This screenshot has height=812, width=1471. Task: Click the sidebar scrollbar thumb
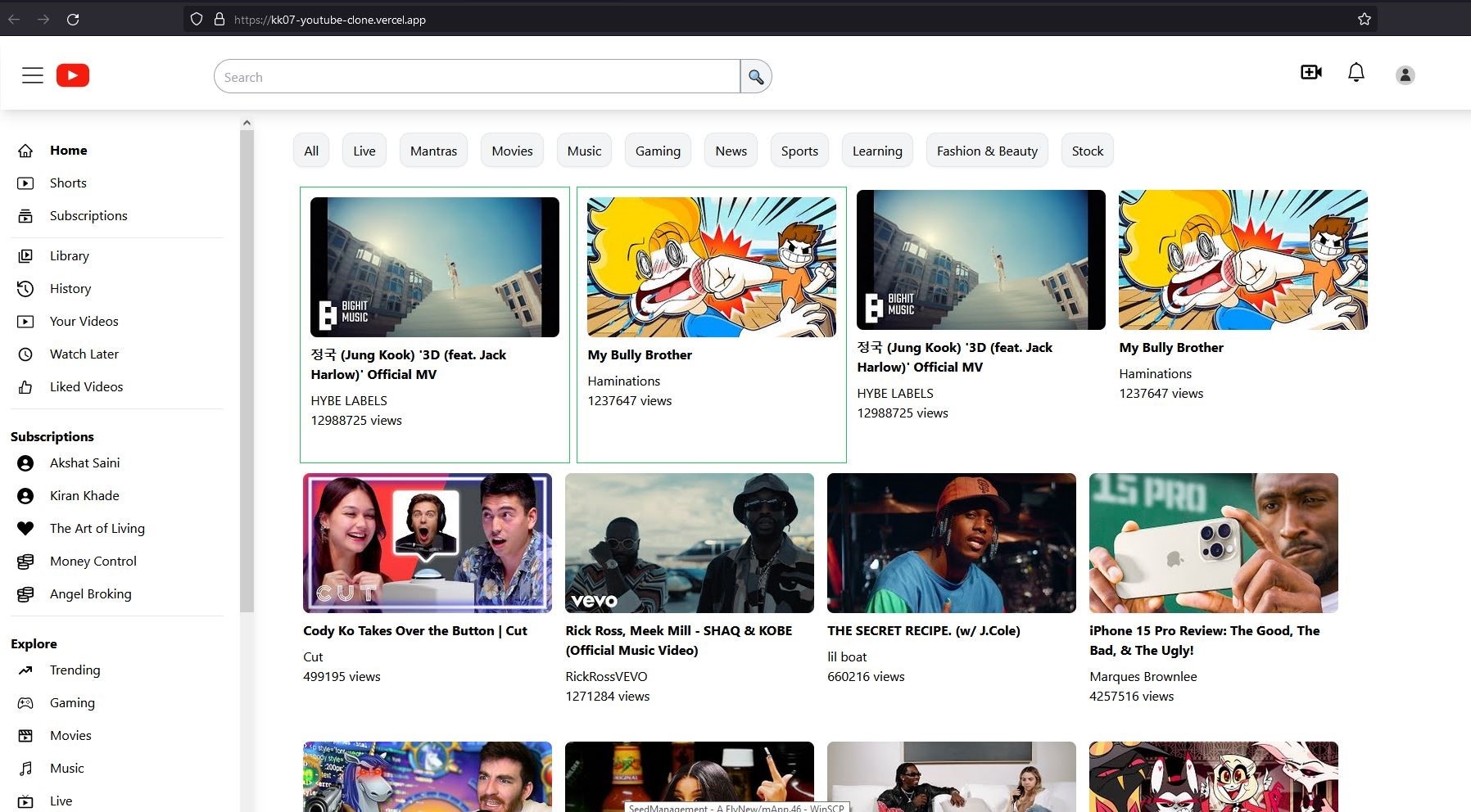pyautogui.click(x=247, y=371)
